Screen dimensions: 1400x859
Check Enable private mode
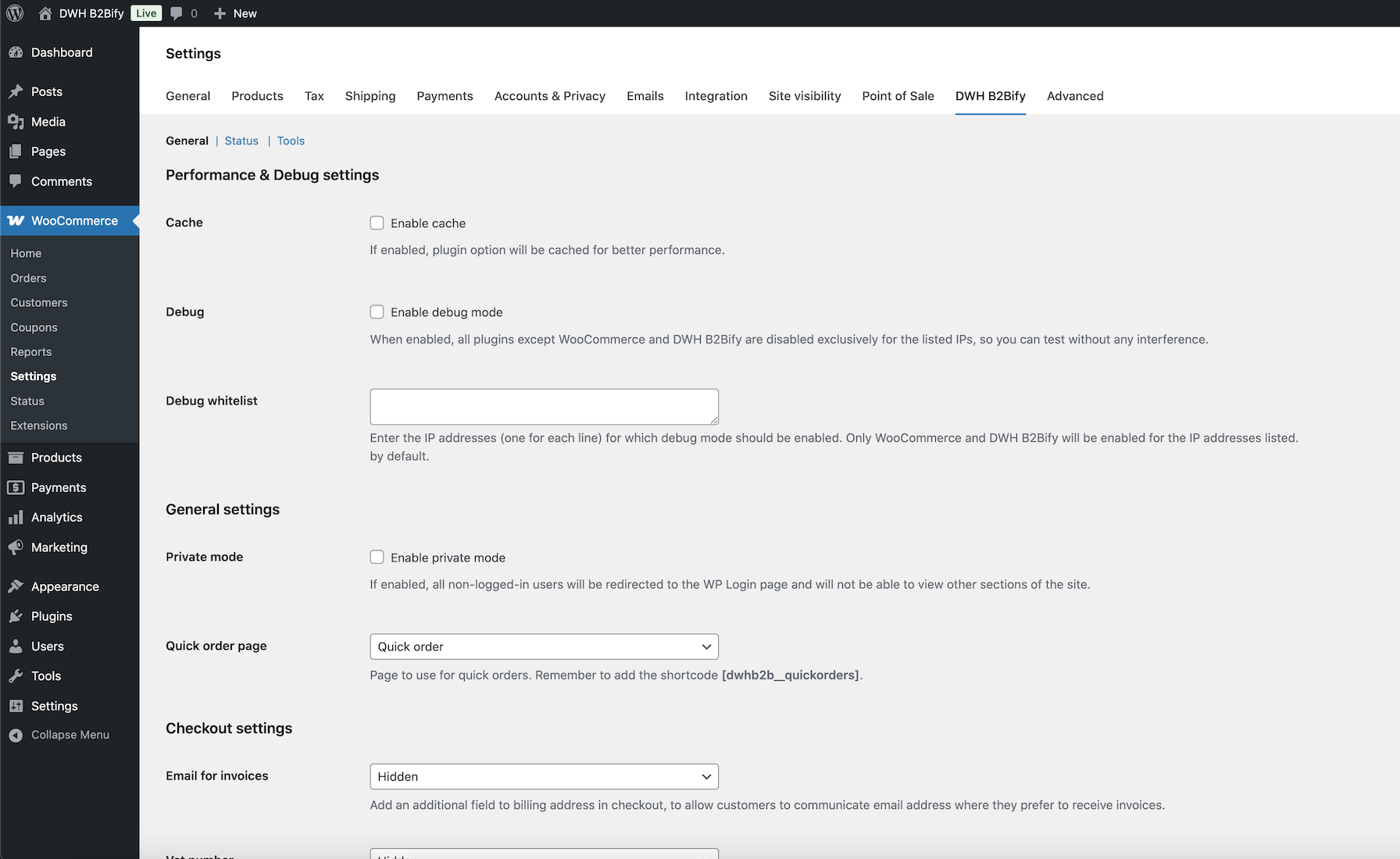tap(377, 557)
